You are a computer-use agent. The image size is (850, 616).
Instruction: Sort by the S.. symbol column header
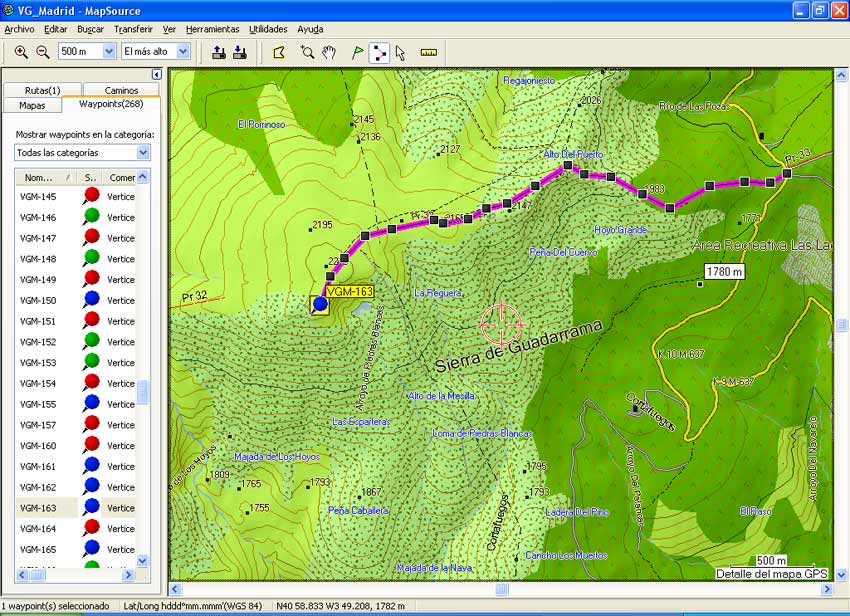click(x=90, y=178)
